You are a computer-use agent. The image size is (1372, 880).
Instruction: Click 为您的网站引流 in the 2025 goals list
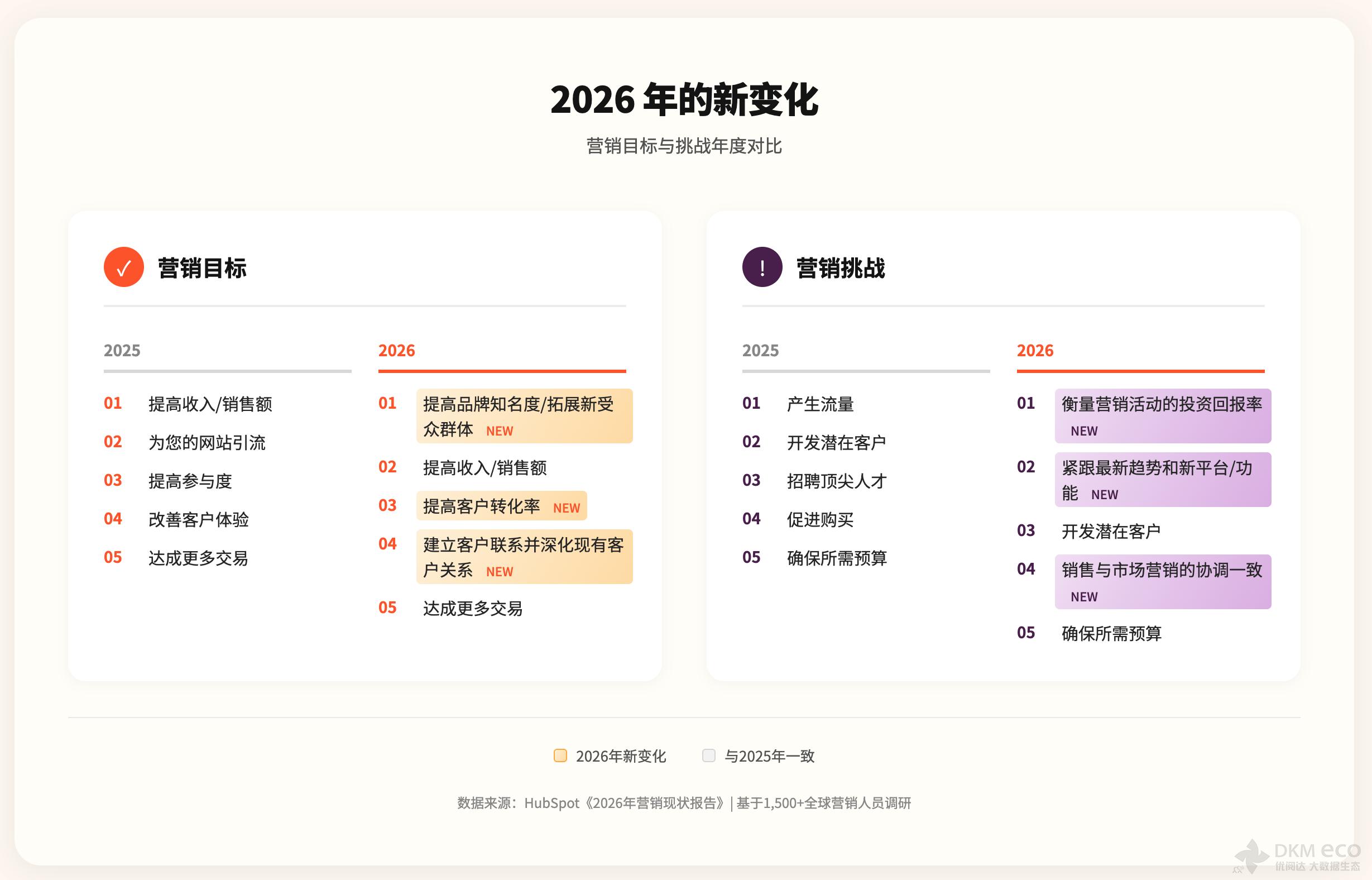[207, 442]
